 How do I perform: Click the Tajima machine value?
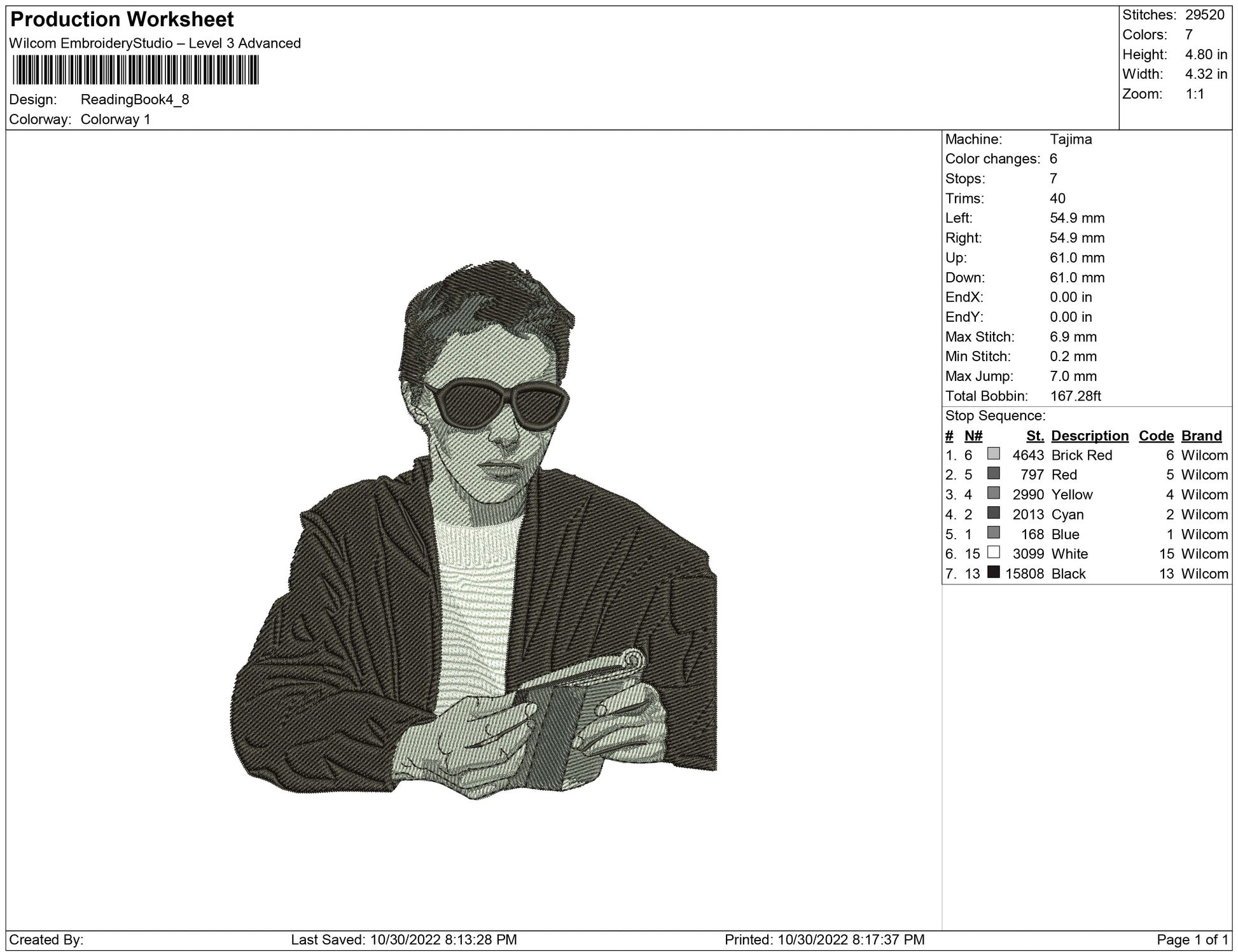pos(1071,139)
